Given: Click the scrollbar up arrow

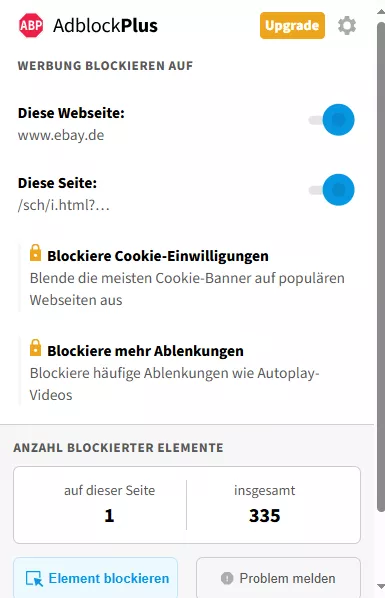Looking at the screenshot, I should coord(380,11).
